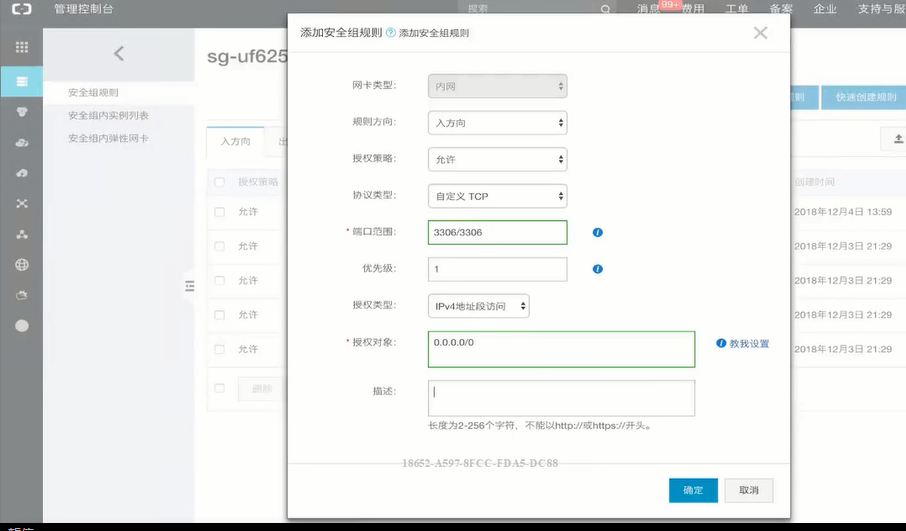The image size is (906, 531).
Task: Open 安全组内实例列表 in the left menu
Action: [109, 116]
